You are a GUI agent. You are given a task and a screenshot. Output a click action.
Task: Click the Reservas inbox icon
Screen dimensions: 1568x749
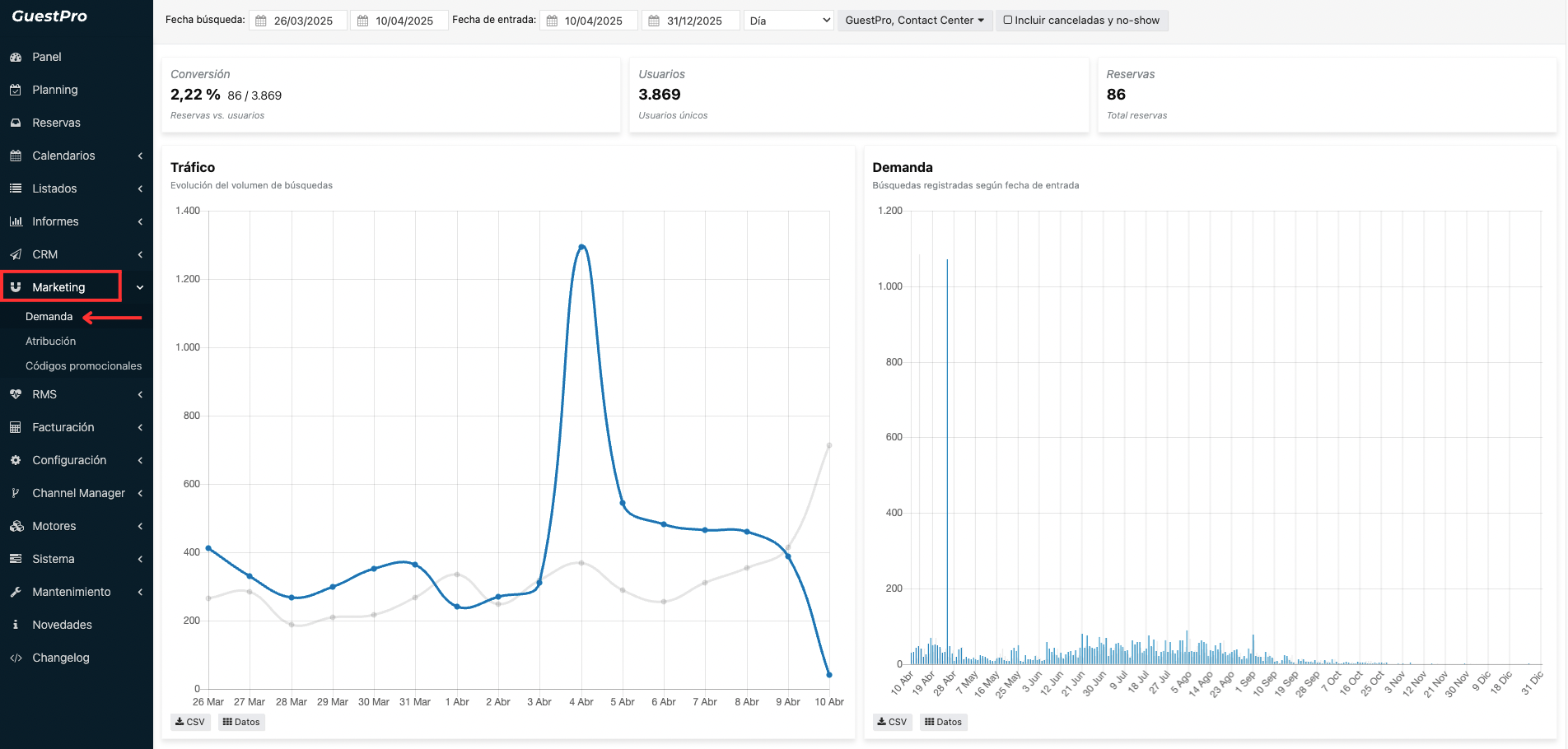16,123
